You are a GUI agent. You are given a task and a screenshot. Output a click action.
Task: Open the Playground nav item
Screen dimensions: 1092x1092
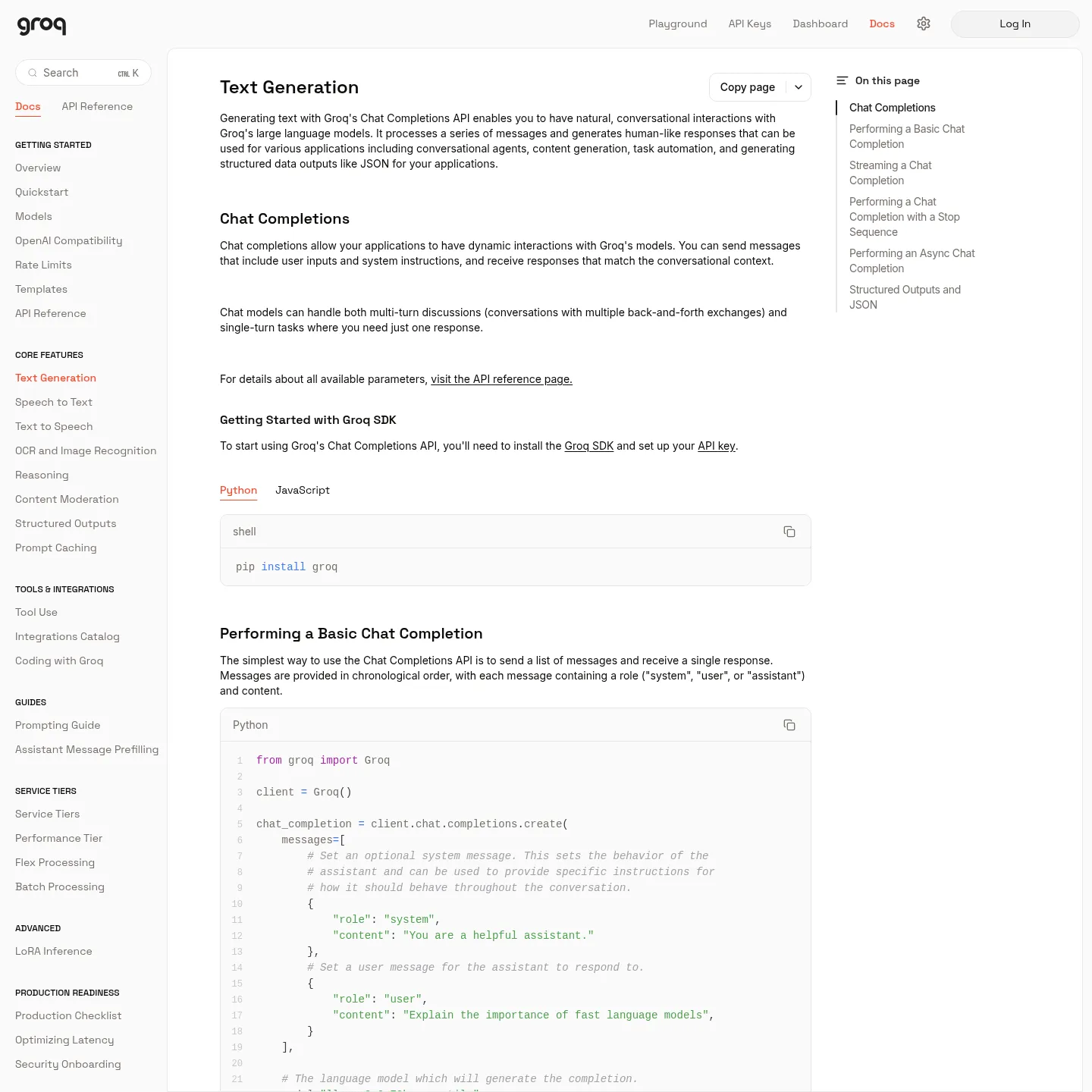pos(678,24)
